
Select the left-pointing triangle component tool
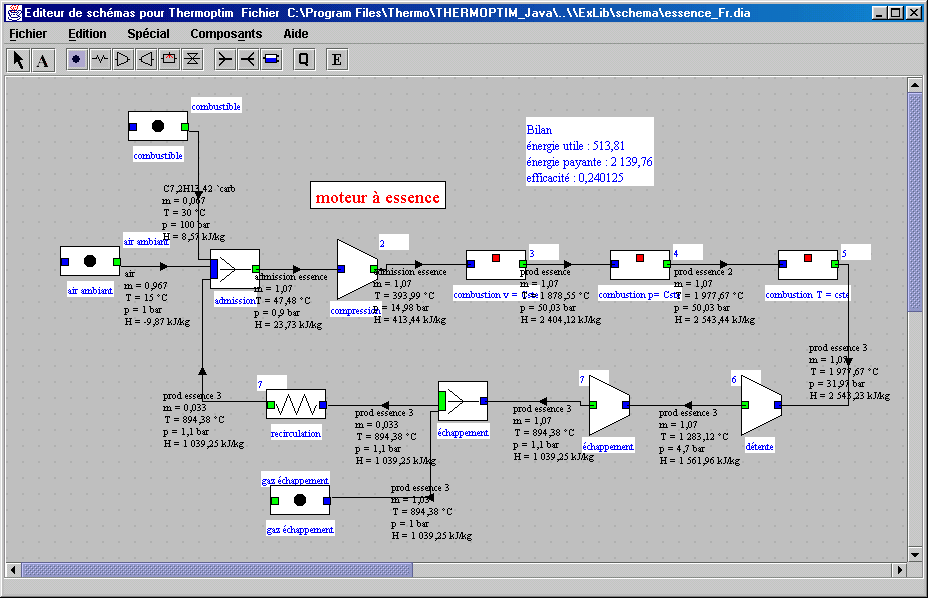[x=146, y=59]
